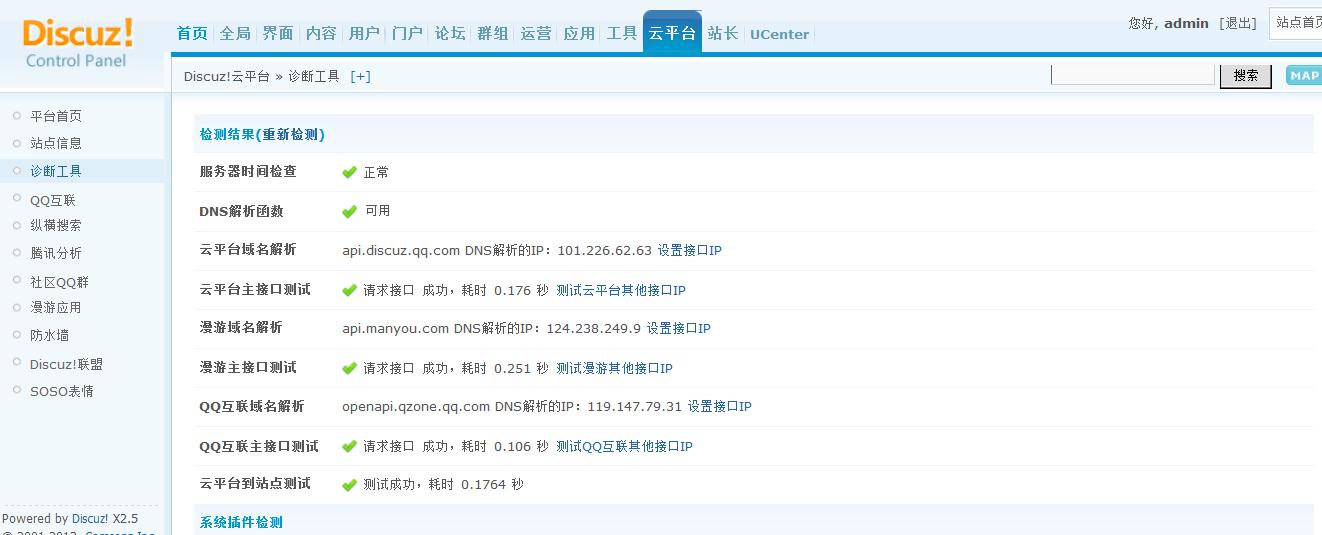1322x535 pixels.
Task: Open 站点信息 in sidebar
Action: (x=56, y=143)
